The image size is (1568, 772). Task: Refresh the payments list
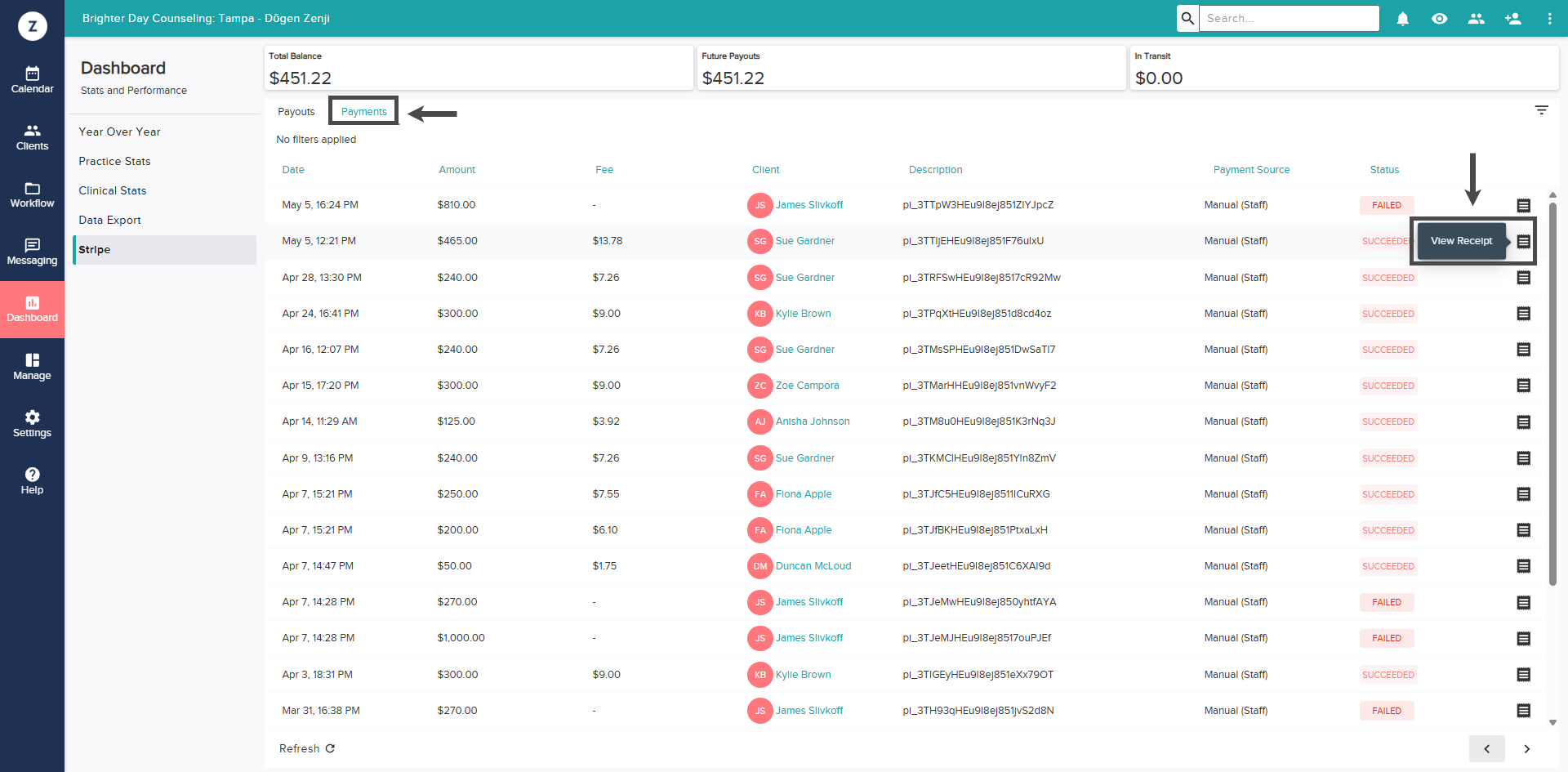click(307, 748)
